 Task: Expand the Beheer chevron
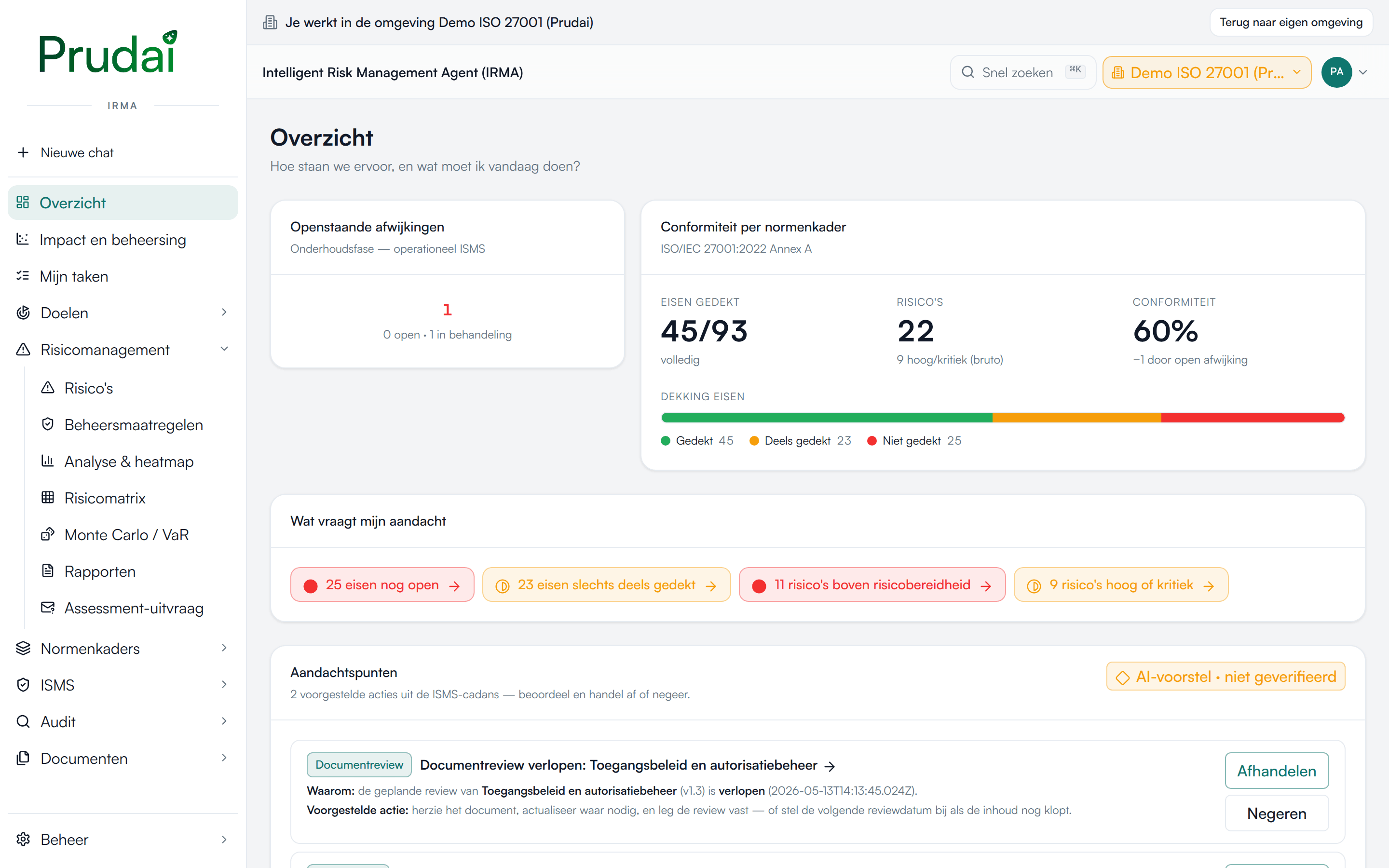coord(224,839)
